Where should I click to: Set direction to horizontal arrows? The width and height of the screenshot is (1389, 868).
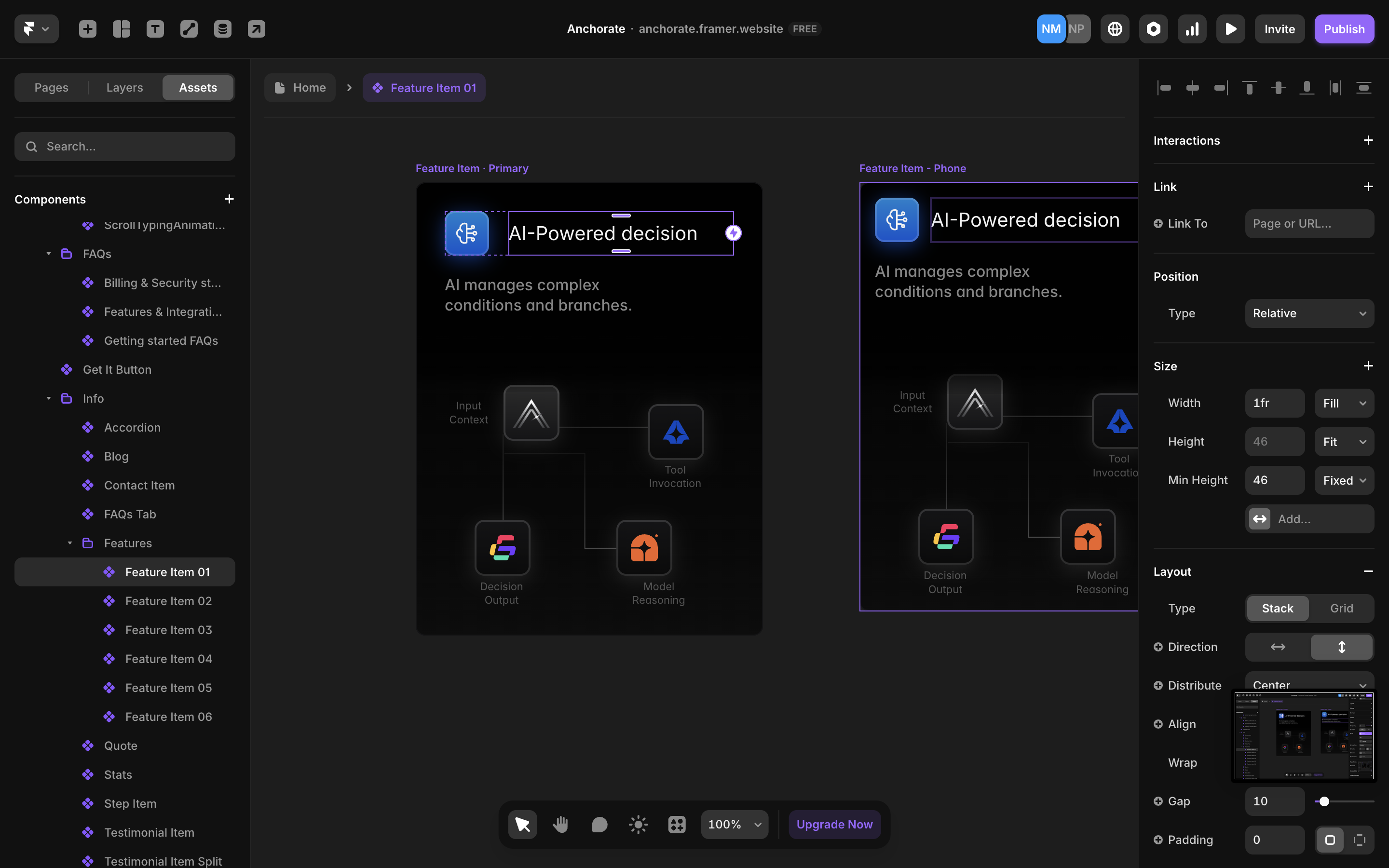pos(1278,647)
